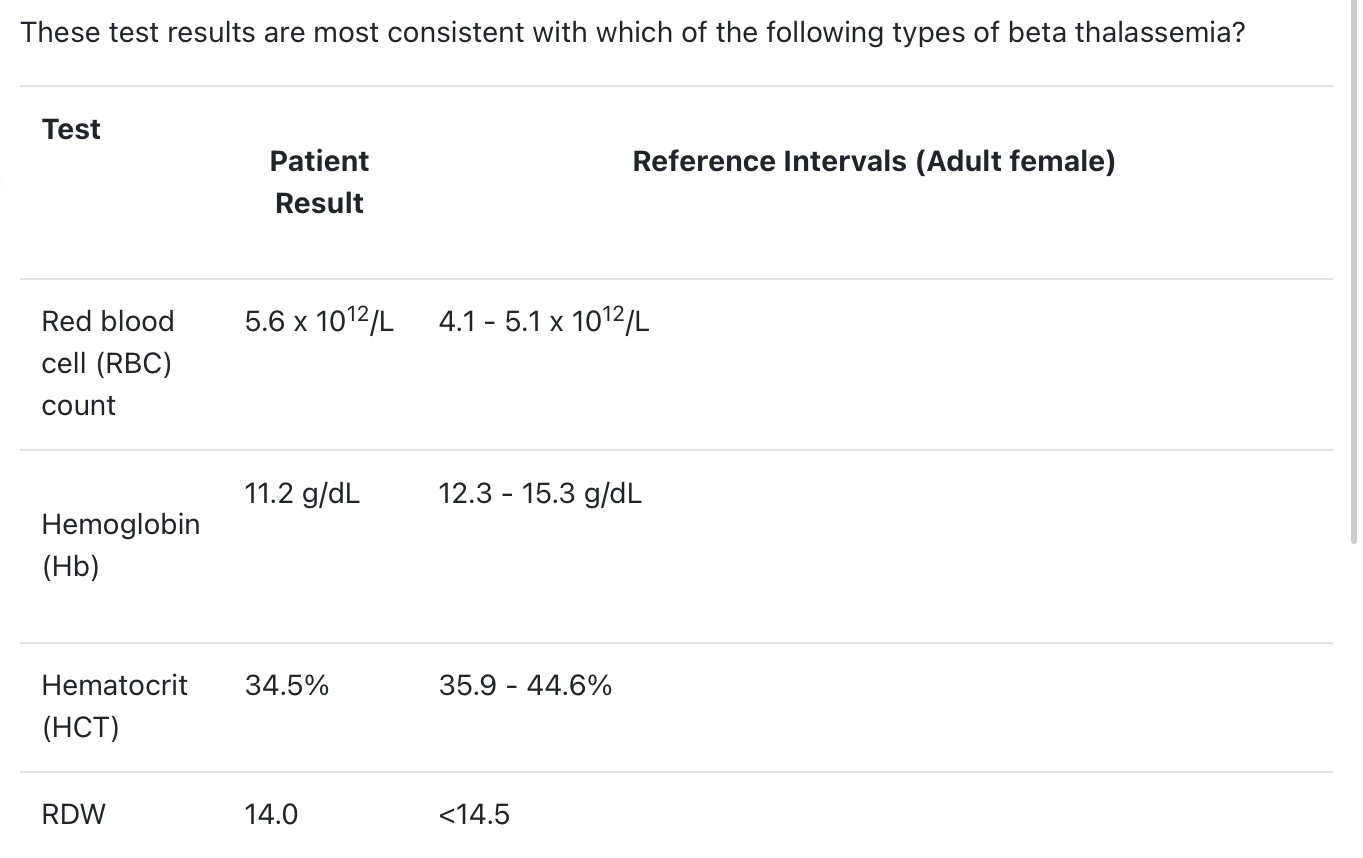Viewport: 1363px width, 858px height.
Task: Click hemoglobin reference range 12.3 - 15.3 g/dL
Action: pyautogui.click(x=540, y=493)
